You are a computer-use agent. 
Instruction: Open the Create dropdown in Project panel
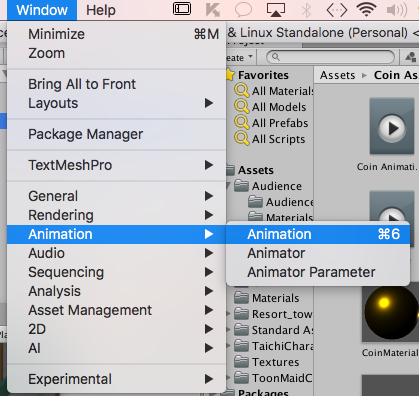click(x=239, y=57)
